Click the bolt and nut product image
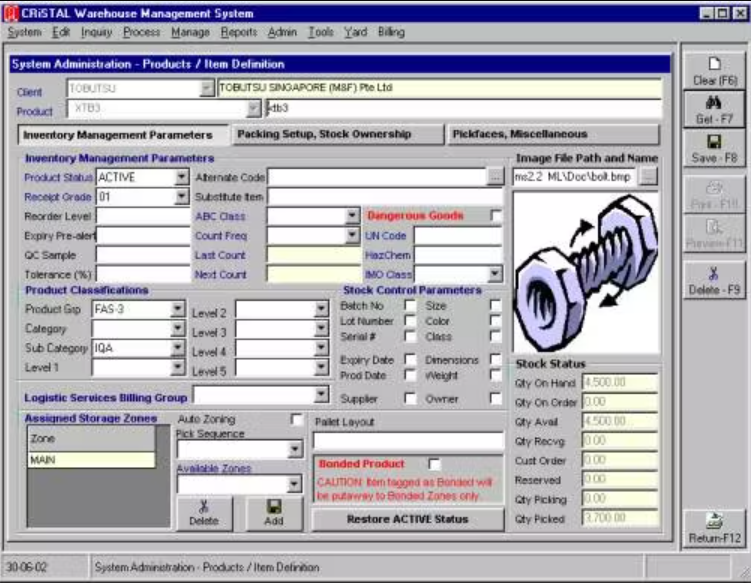751x583 pixels. tap(586, 273)
